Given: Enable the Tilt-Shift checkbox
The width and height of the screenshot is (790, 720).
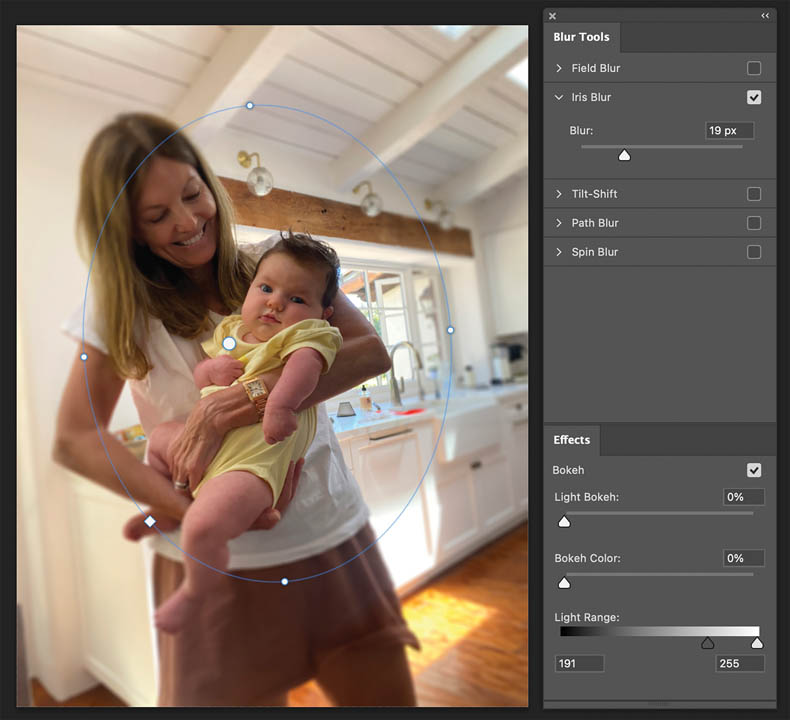Looking at the screenshot, I should click(754, 194).
